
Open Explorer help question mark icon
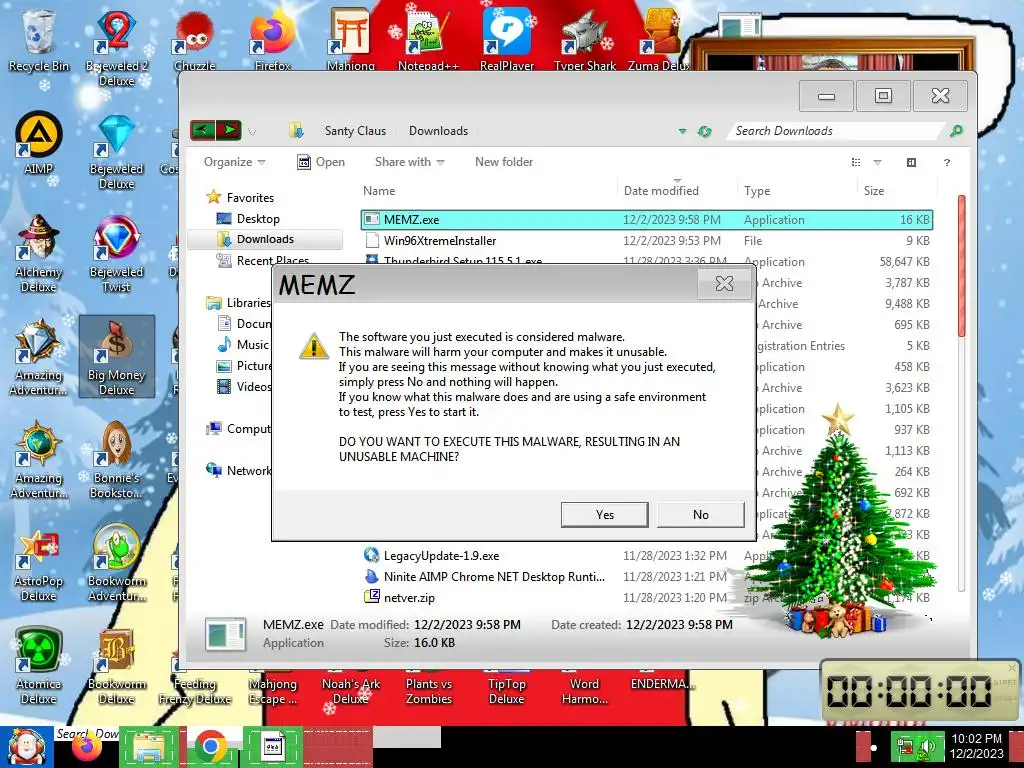pos(946,163)
